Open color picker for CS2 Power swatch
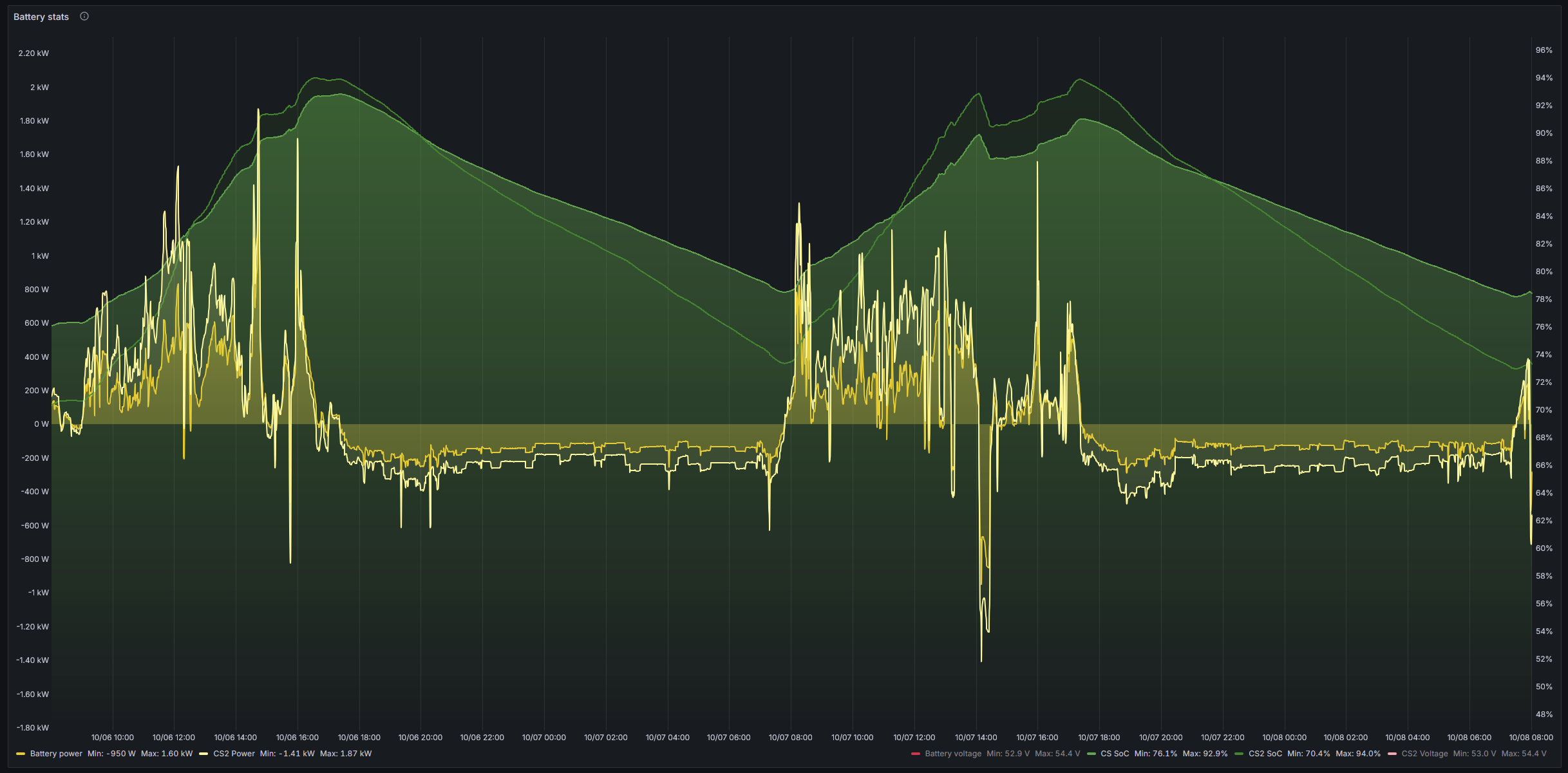The image size is (1568, 773). pos(203,754)
